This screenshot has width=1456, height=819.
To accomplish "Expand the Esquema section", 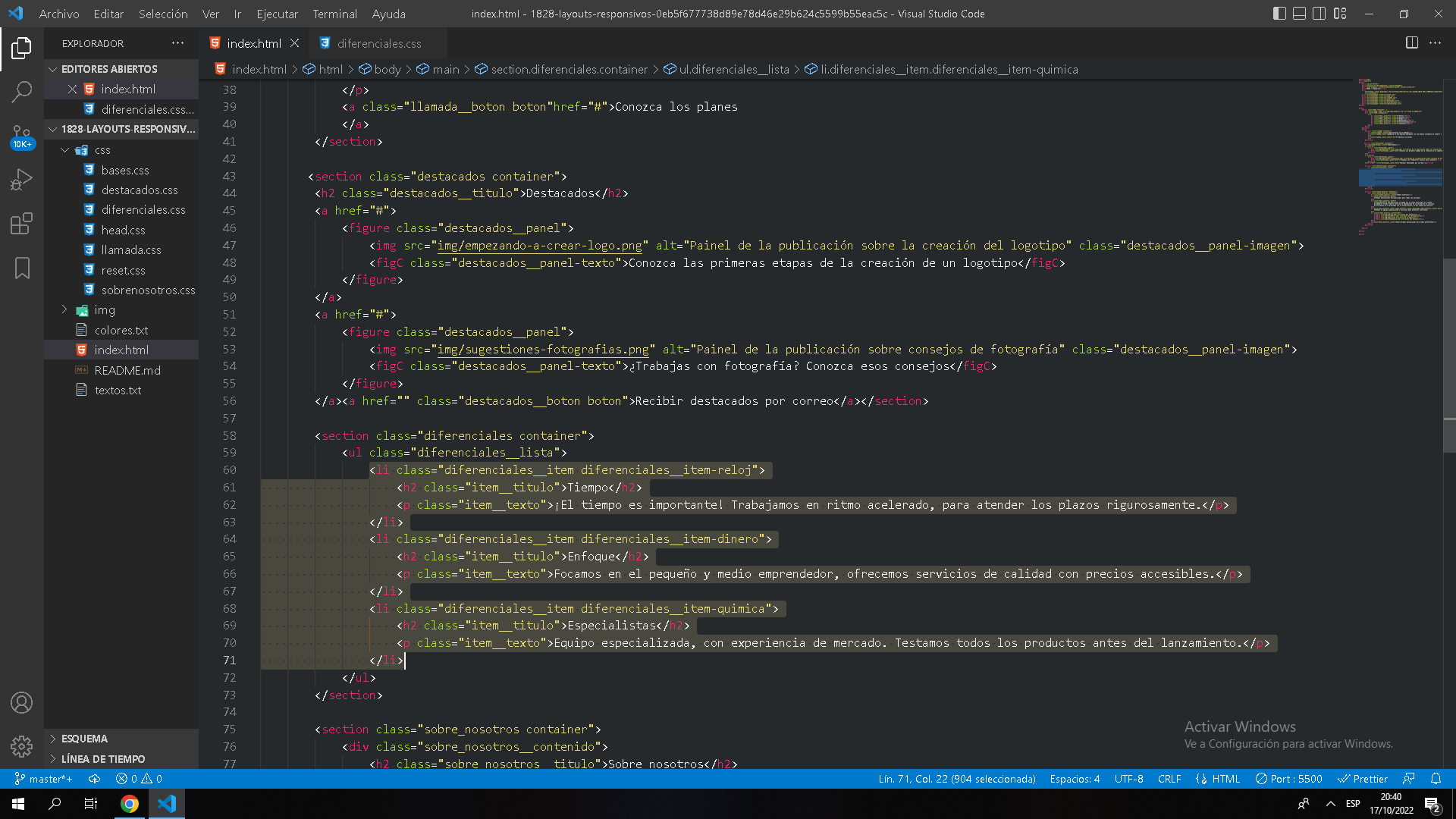I will (121, 739).
